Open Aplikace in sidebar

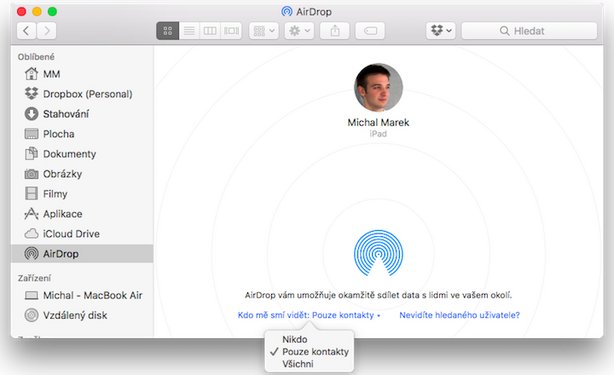pyautogui.click(x=82, y=214)
